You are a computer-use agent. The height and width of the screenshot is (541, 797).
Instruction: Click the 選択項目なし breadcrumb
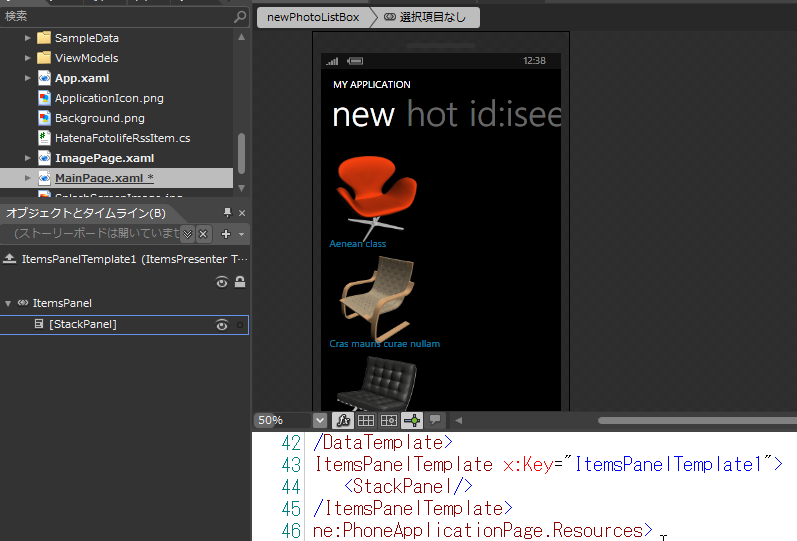click(426, 17)
